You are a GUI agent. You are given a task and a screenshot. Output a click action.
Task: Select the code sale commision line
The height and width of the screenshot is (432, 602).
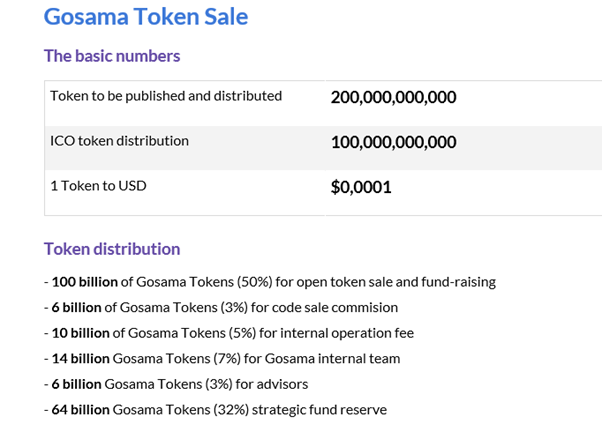pos(221,308)
